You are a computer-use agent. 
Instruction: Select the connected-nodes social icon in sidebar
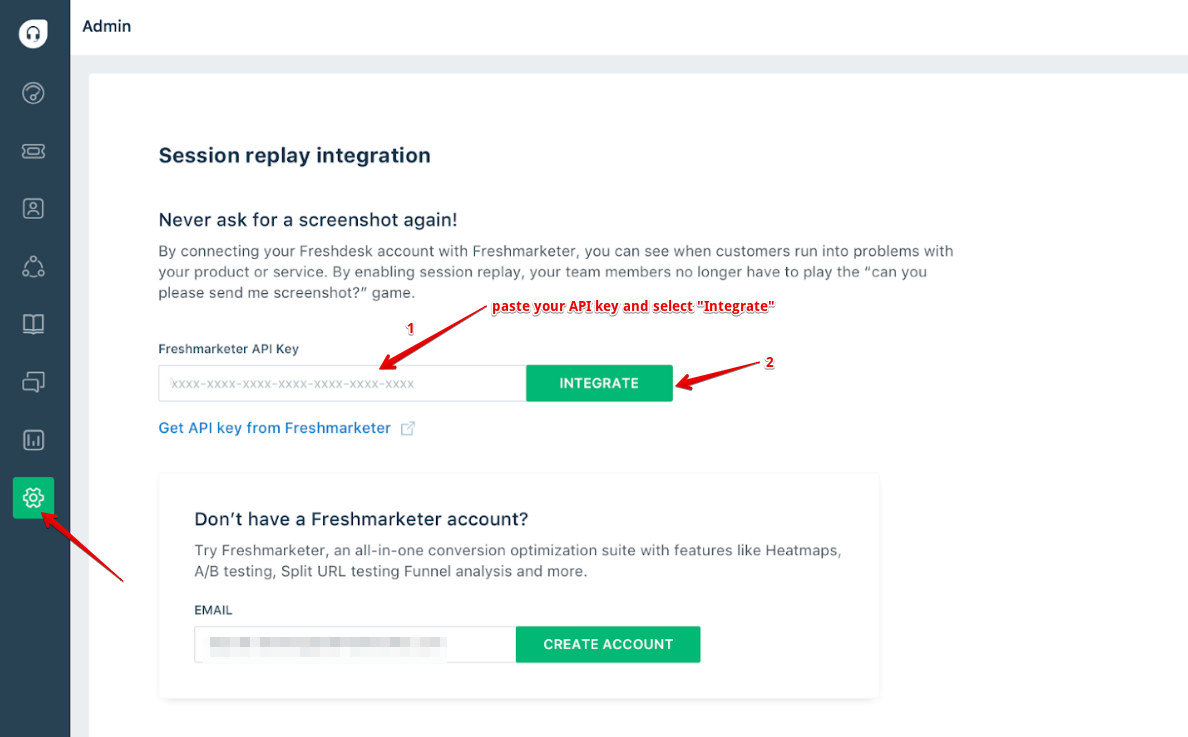pyautogui.click(x=33, y=266)
